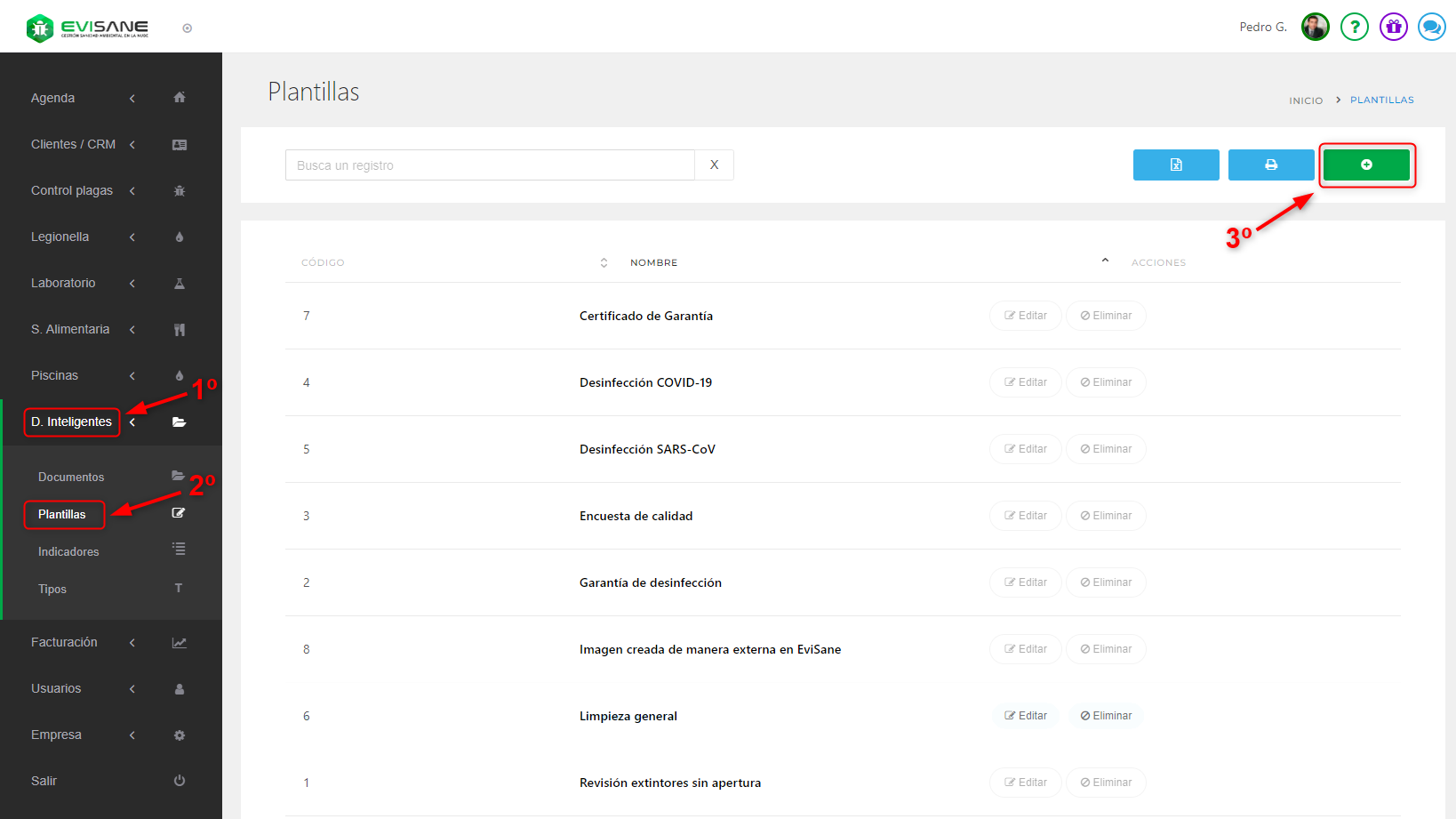Open the chat bubble icon

coord(1431,27)
